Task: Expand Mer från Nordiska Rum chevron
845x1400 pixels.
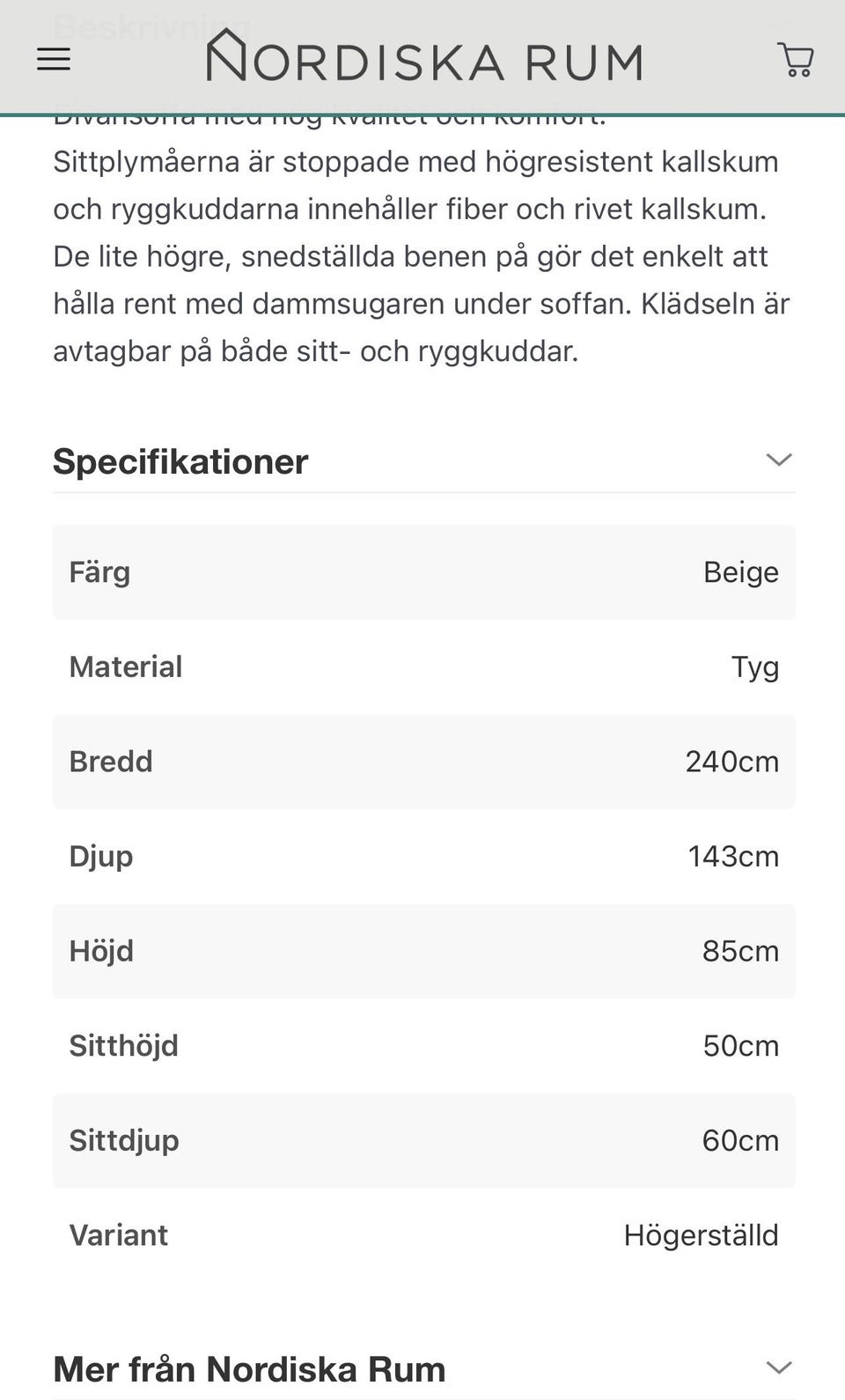Action: pyautogui.click(x=779, y=1367)
